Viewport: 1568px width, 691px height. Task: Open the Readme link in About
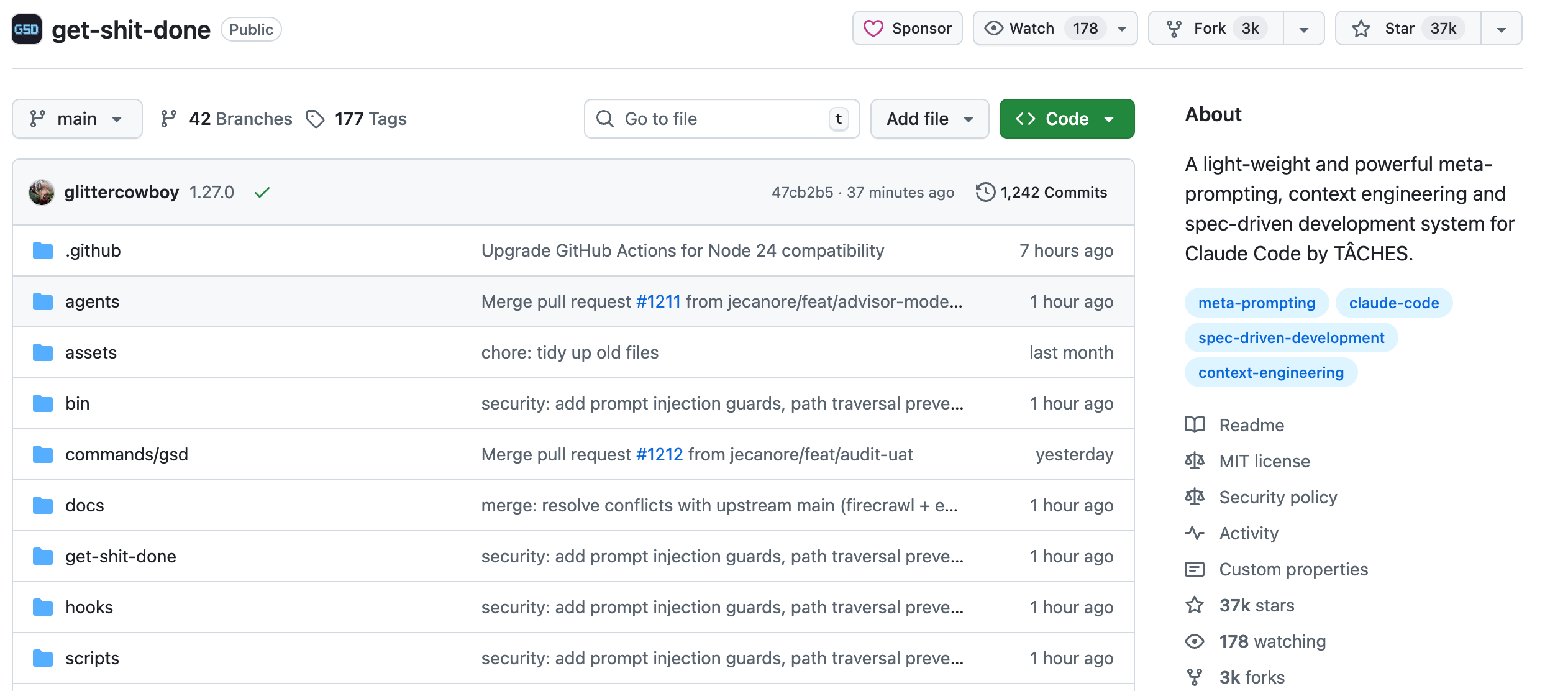coord(1251,425)
